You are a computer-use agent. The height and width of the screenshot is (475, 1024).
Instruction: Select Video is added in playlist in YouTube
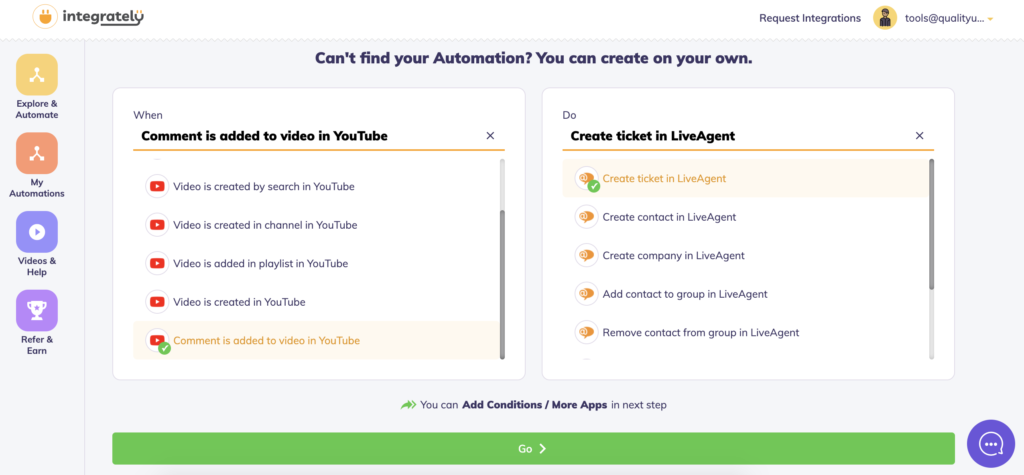pyautogui.click(x=260, y=264)
